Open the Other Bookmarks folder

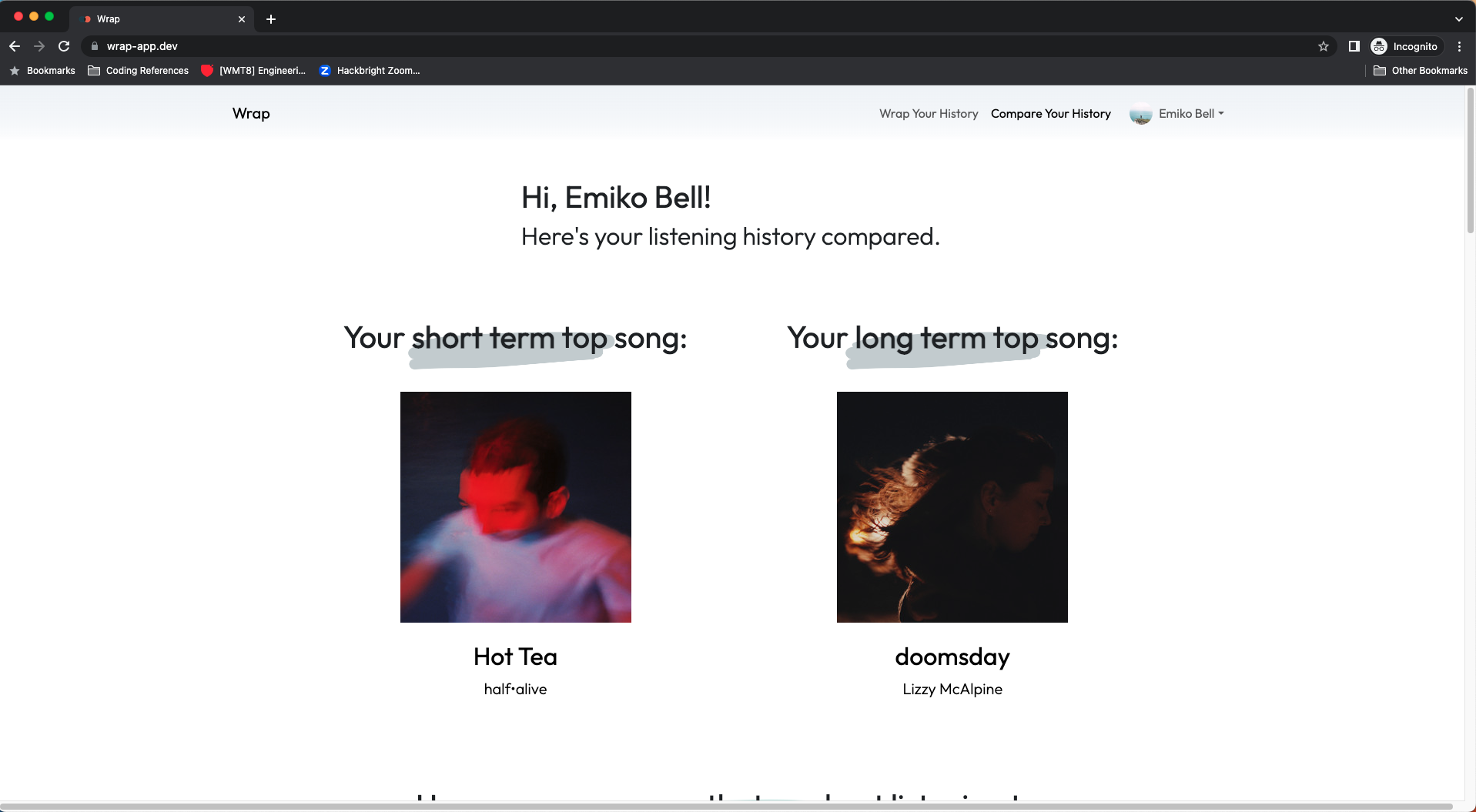[x=1421, y=71]
